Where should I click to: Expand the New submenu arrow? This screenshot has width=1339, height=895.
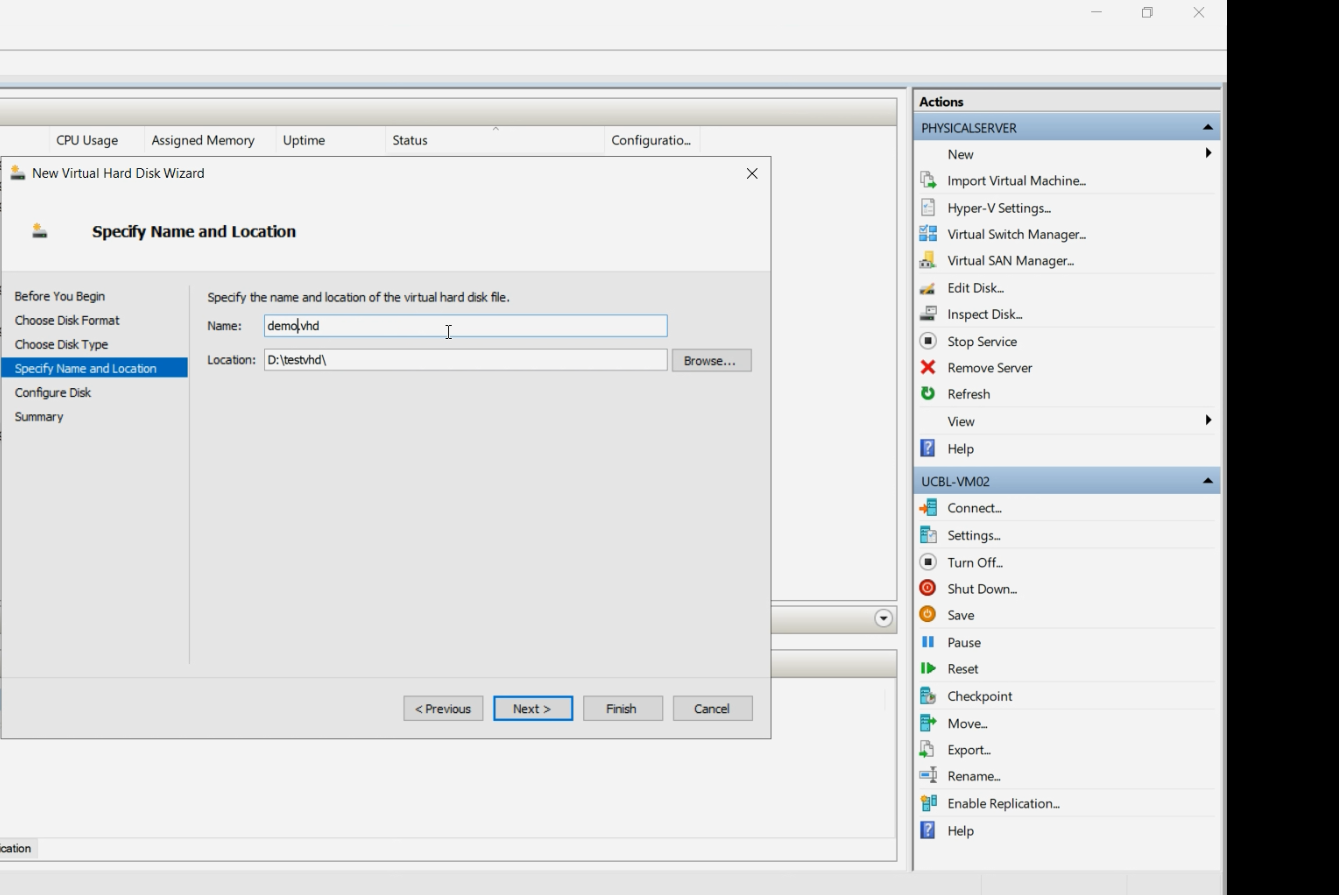tap(1208, 154)
